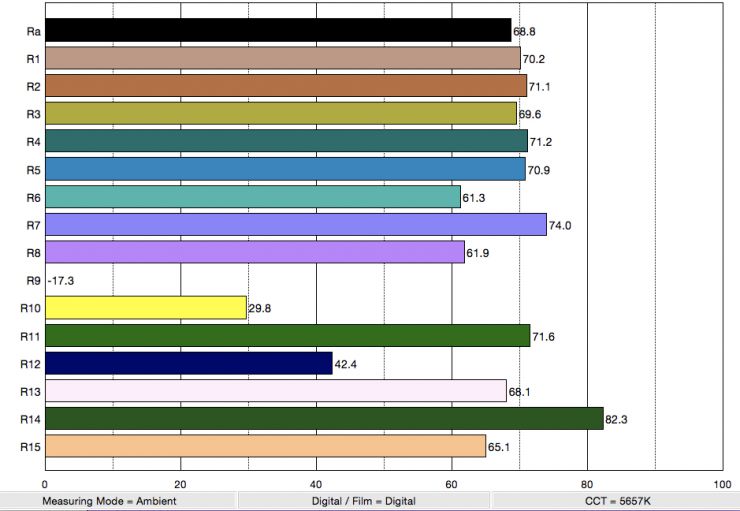
Task: Click the CCT = 5657K field
Action: pos(615,500)
